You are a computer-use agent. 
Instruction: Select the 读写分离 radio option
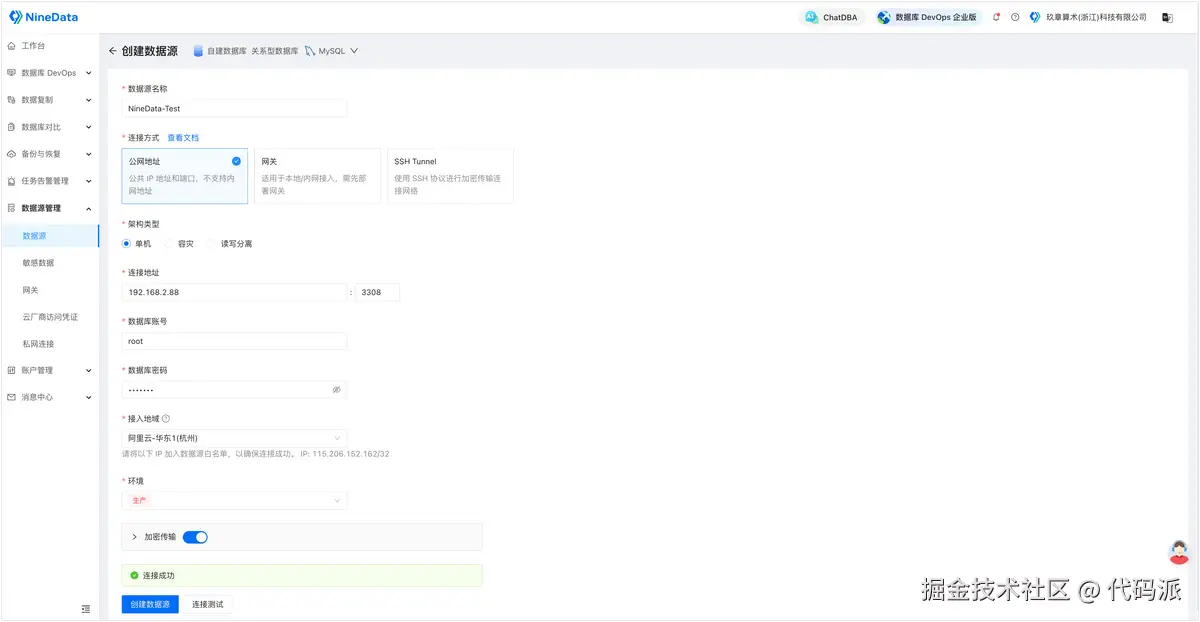point(229,244)
